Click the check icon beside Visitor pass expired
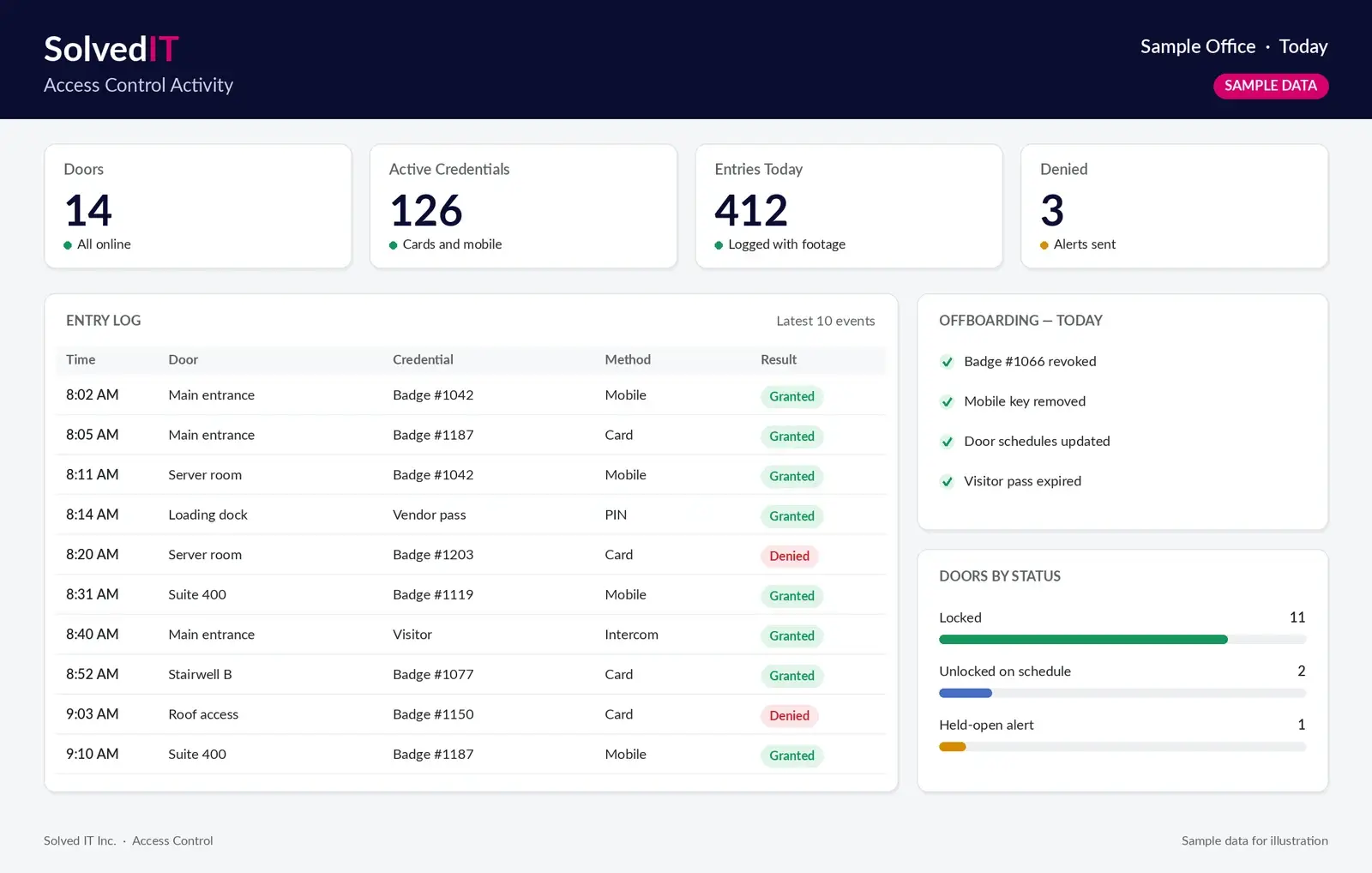 pos(947,482)
